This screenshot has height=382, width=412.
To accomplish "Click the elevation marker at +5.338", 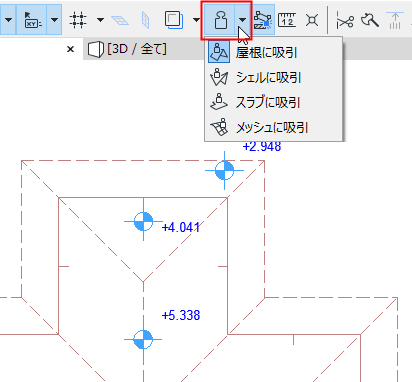I will (x=143, y=339).
